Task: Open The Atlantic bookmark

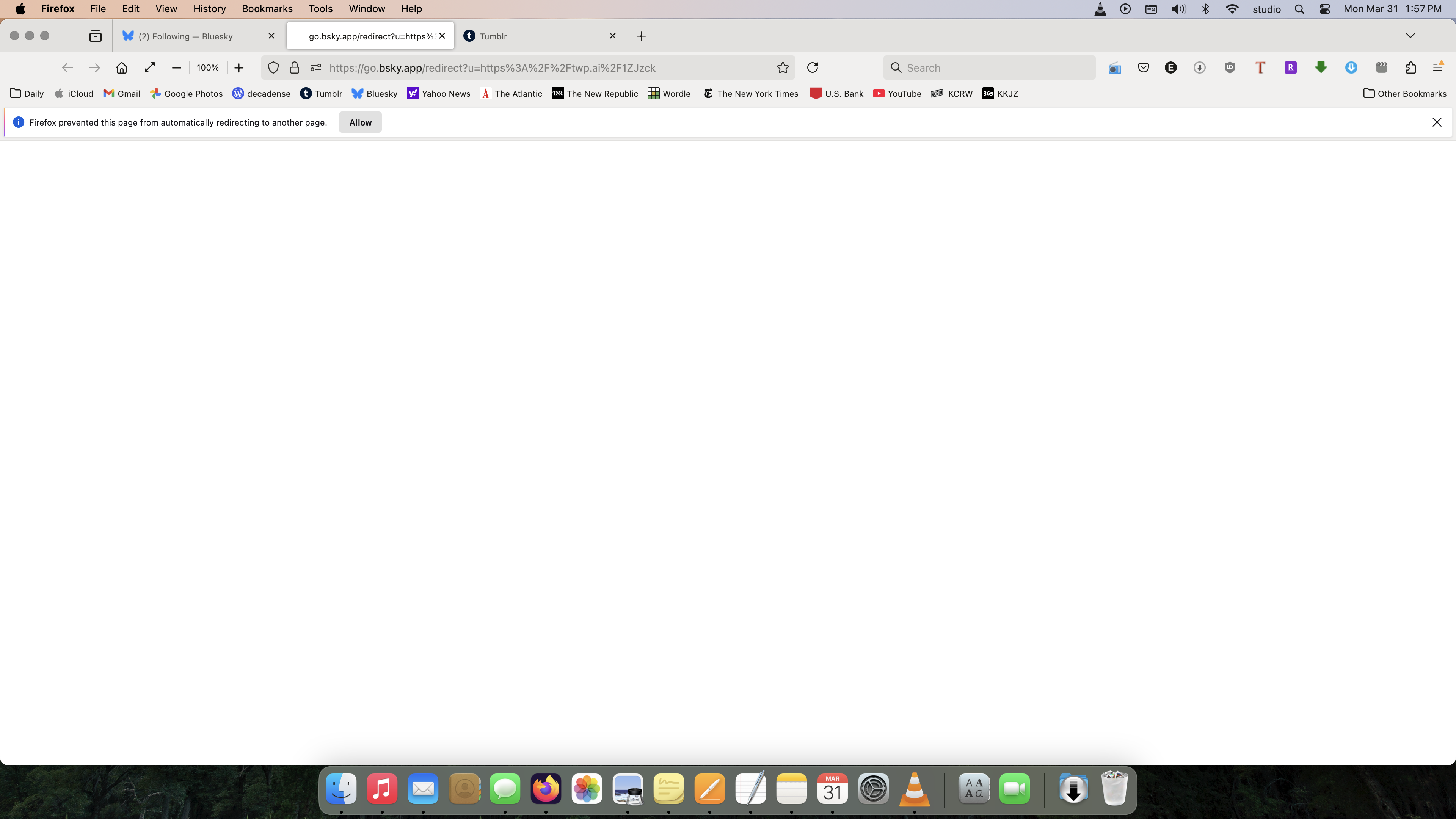Action: tap(511, 94)
